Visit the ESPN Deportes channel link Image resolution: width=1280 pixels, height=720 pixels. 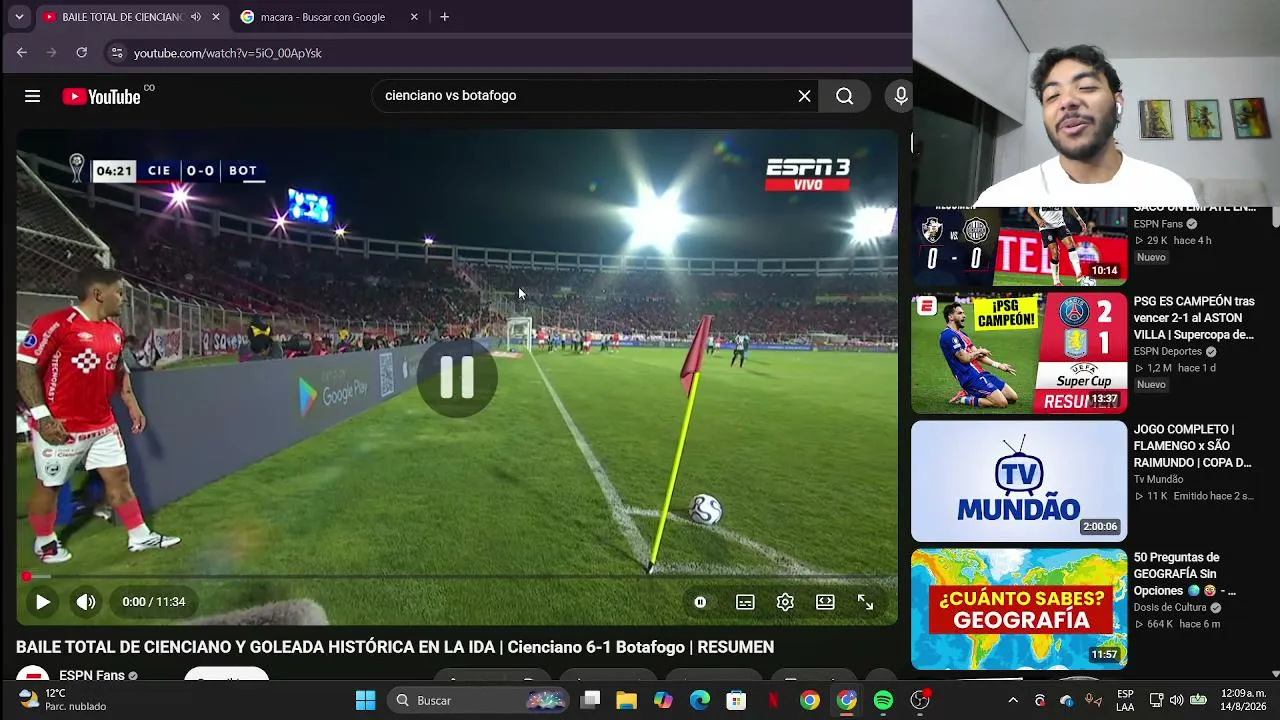coord(1168,352)
